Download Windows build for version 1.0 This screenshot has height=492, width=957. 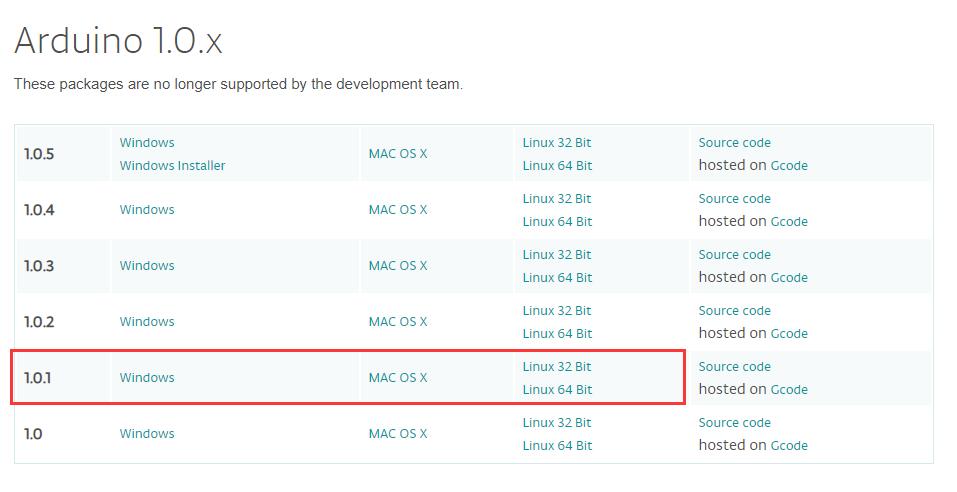pyautogui.click(x=147, y=435)
